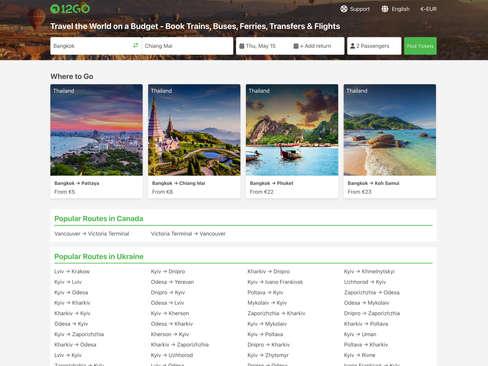Screen dimensions: 488x366
Task: Open the 2 Passengers selector
Action: 374,46
